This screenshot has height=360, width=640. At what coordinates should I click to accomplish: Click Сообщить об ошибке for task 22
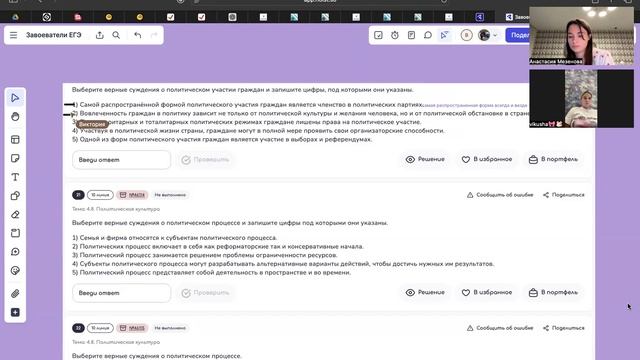click(500, 328)
